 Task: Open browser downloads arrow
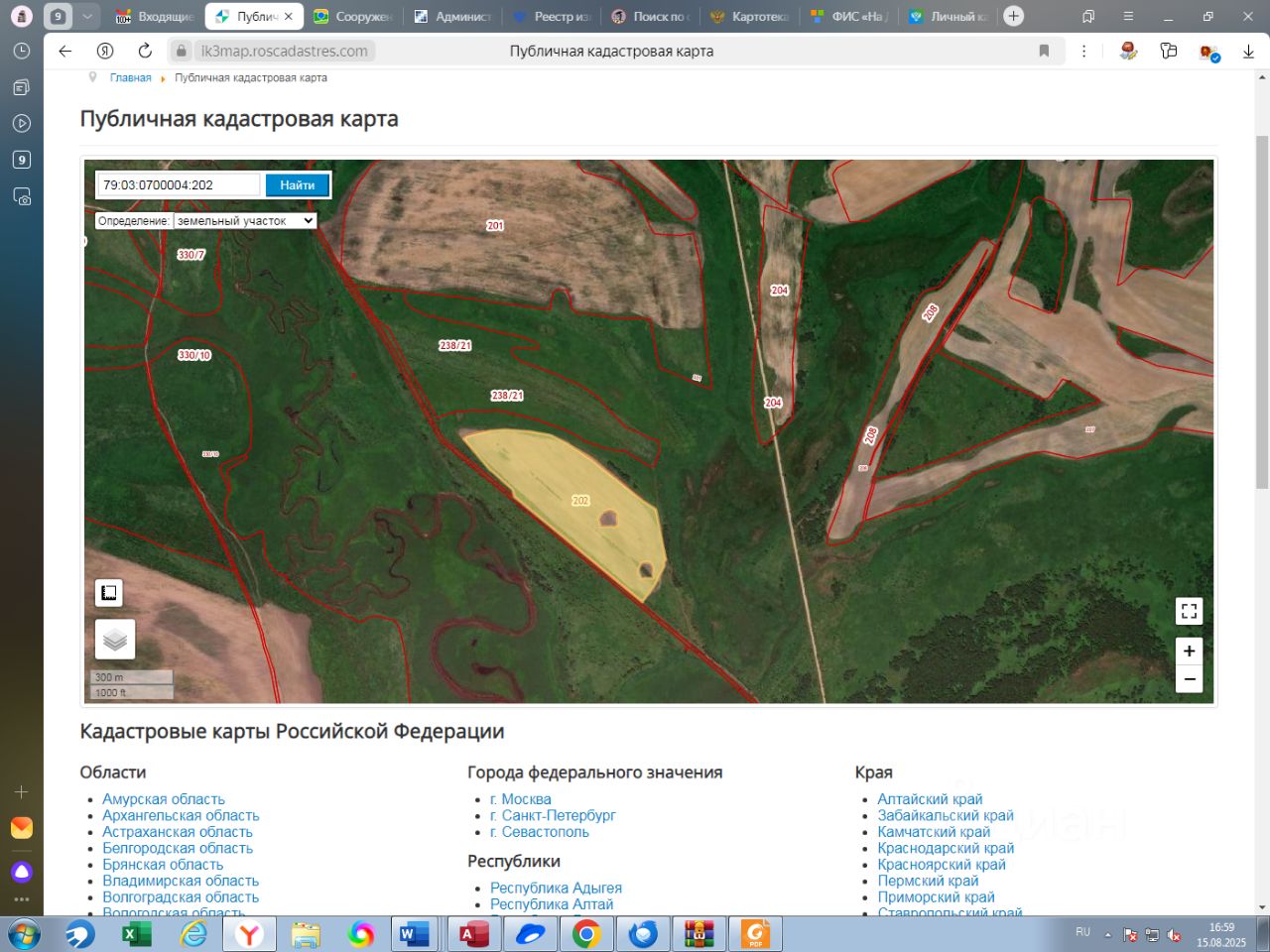pos(1248,52)
